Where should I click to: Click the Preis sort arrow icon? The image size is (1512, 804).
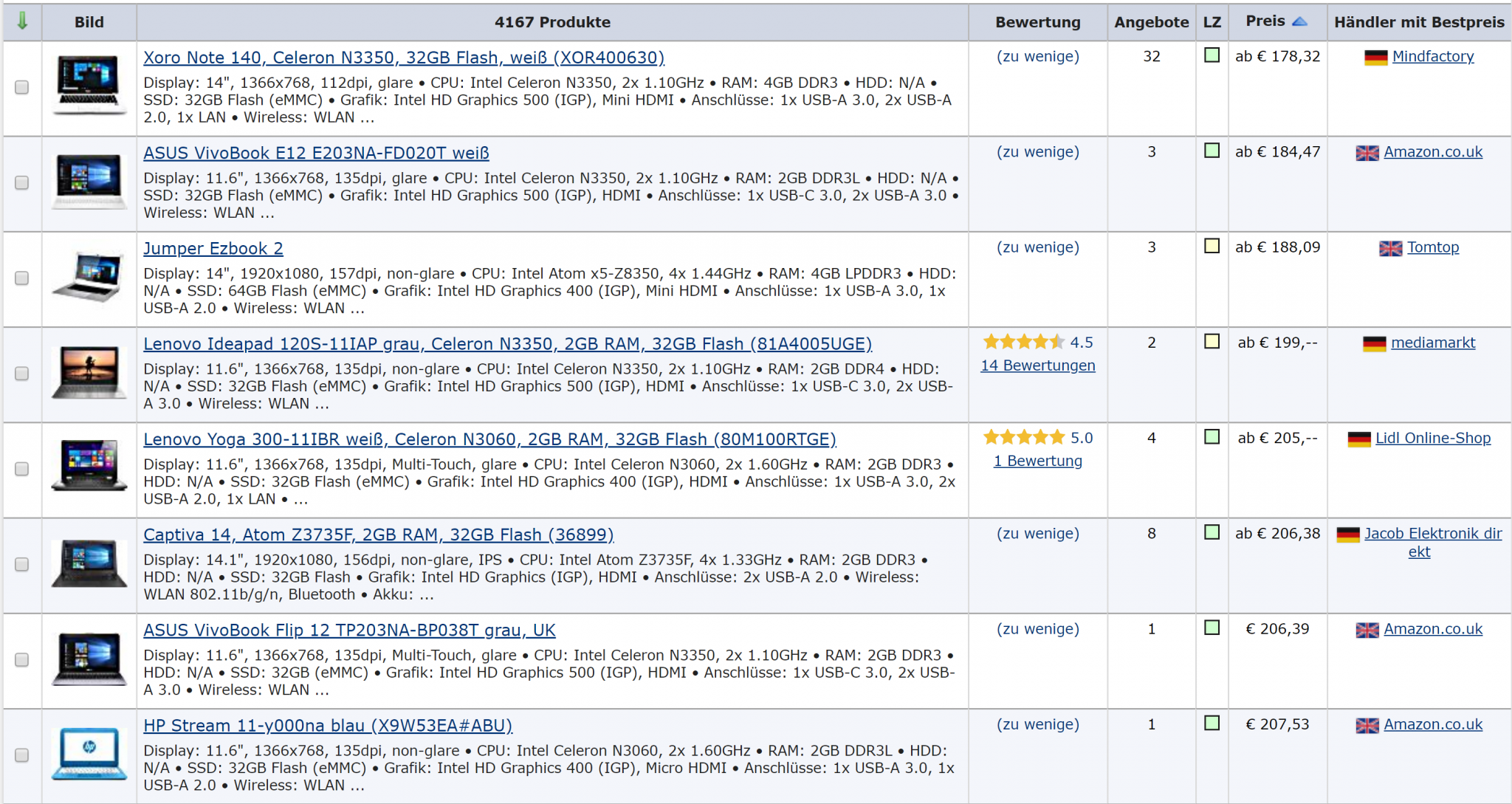point(1299,21)
